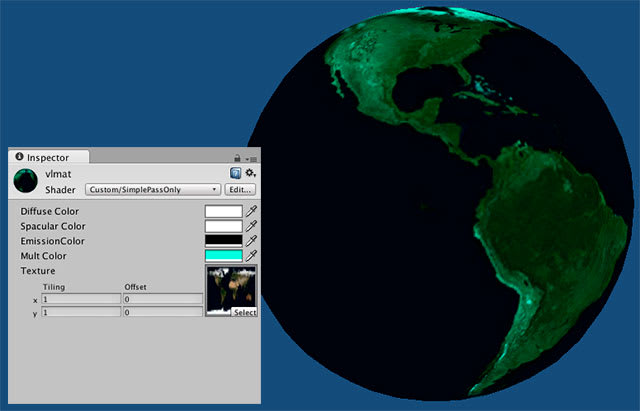Click the shader Edit... button
Viewport: 640px width, 411px height.
[x=240, y=189]
